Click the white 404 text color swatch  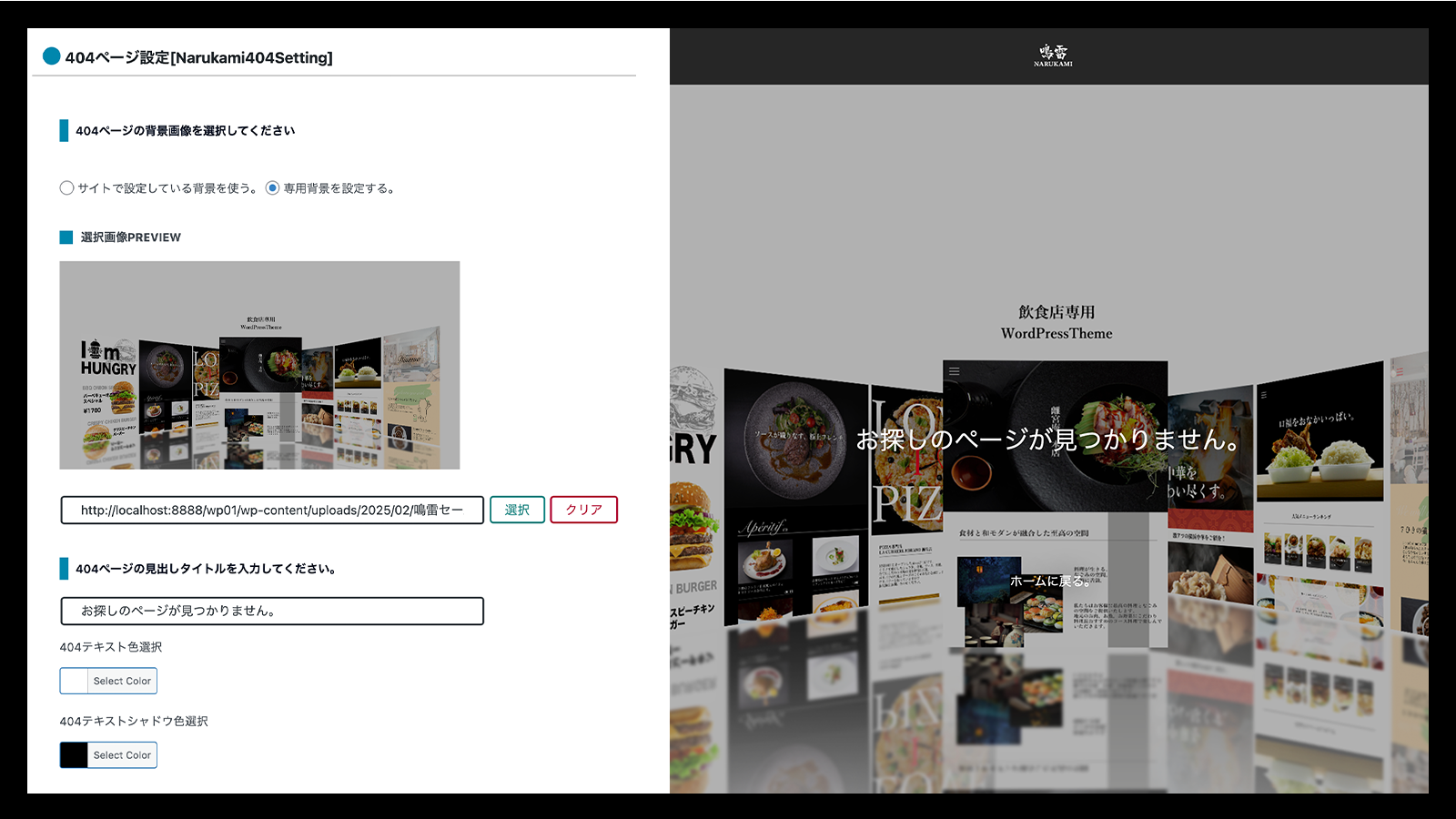coord(74,681)
